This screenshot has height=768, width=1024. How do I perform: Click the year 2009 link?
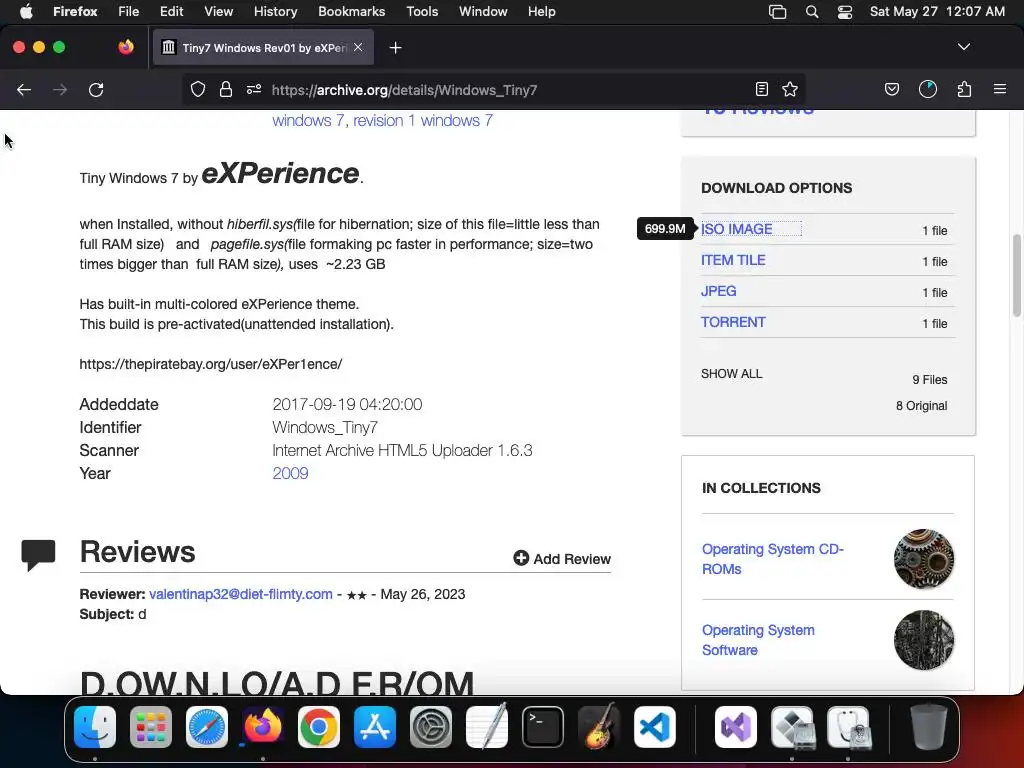pos(290,473)
